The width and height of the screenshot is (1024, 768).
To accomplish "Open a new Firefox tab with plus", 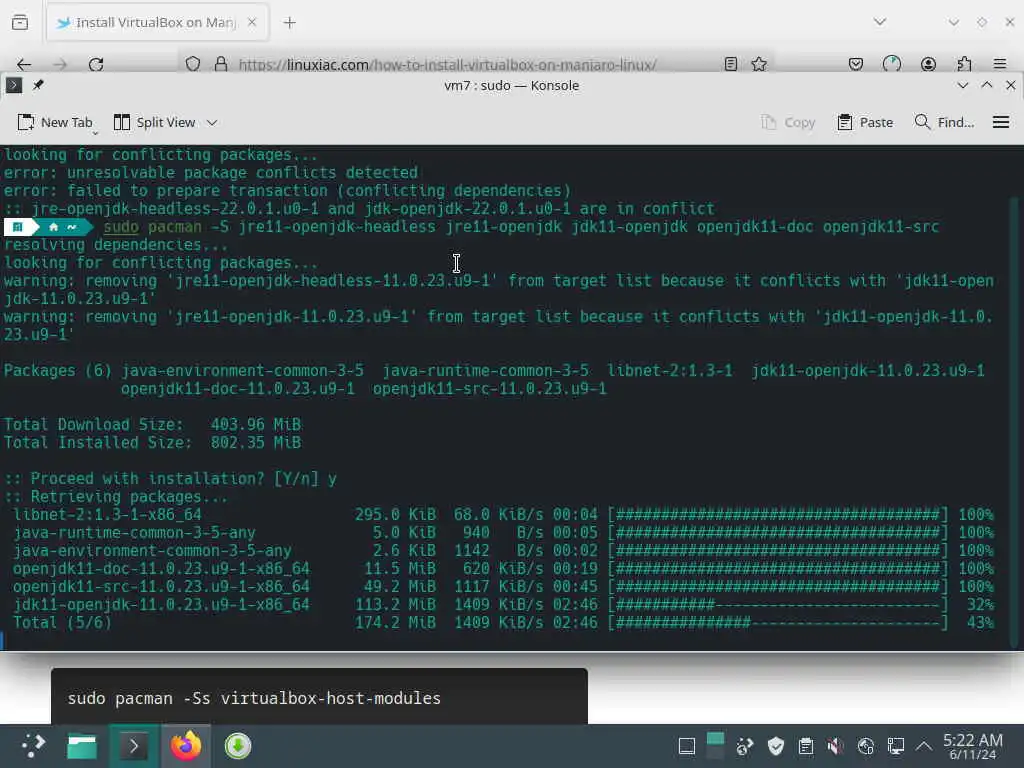I will 289,23.
